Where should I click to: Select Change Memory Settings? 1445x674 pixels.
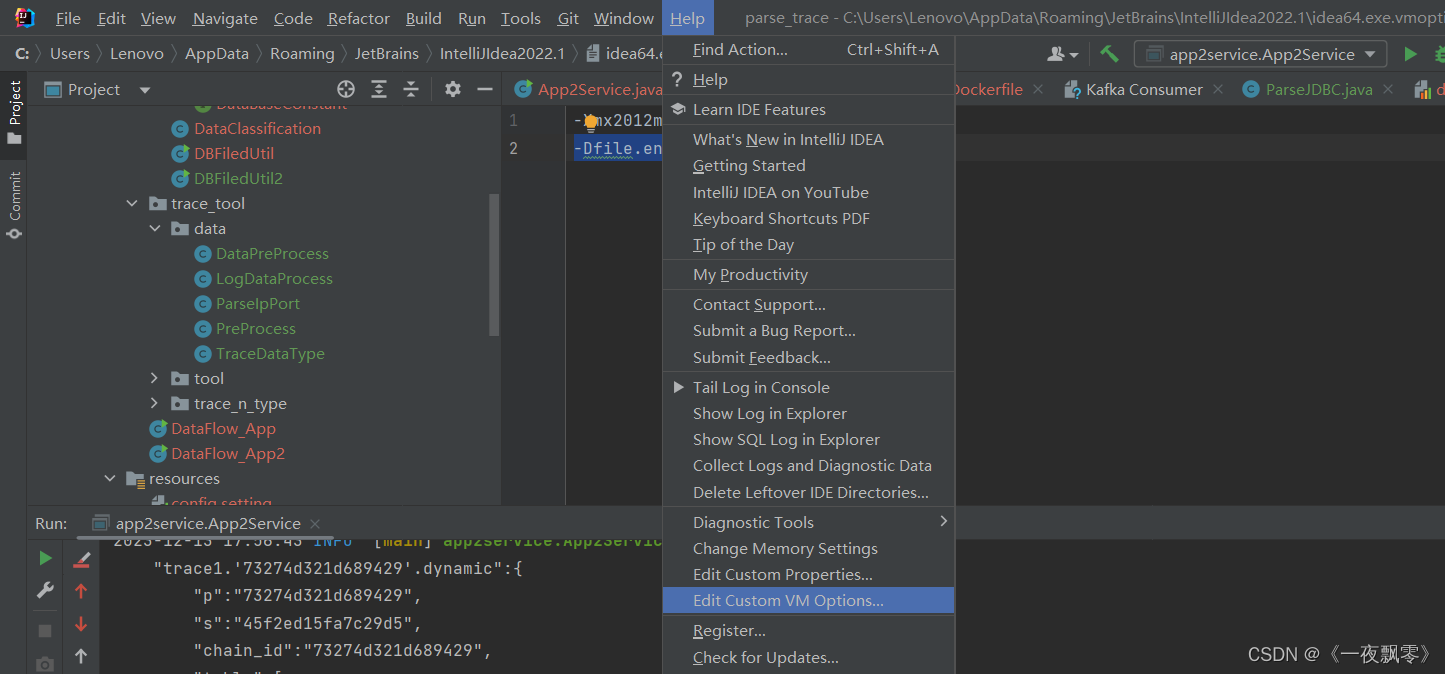click(808, 548)
